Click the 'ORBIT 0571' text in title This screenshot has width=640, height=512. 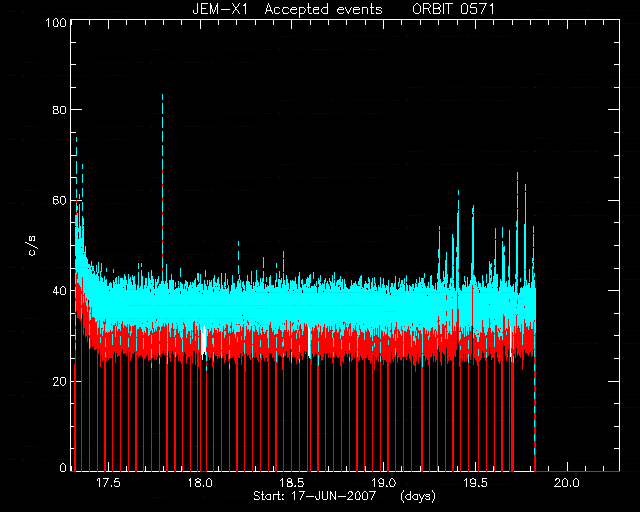pos(453,9)
